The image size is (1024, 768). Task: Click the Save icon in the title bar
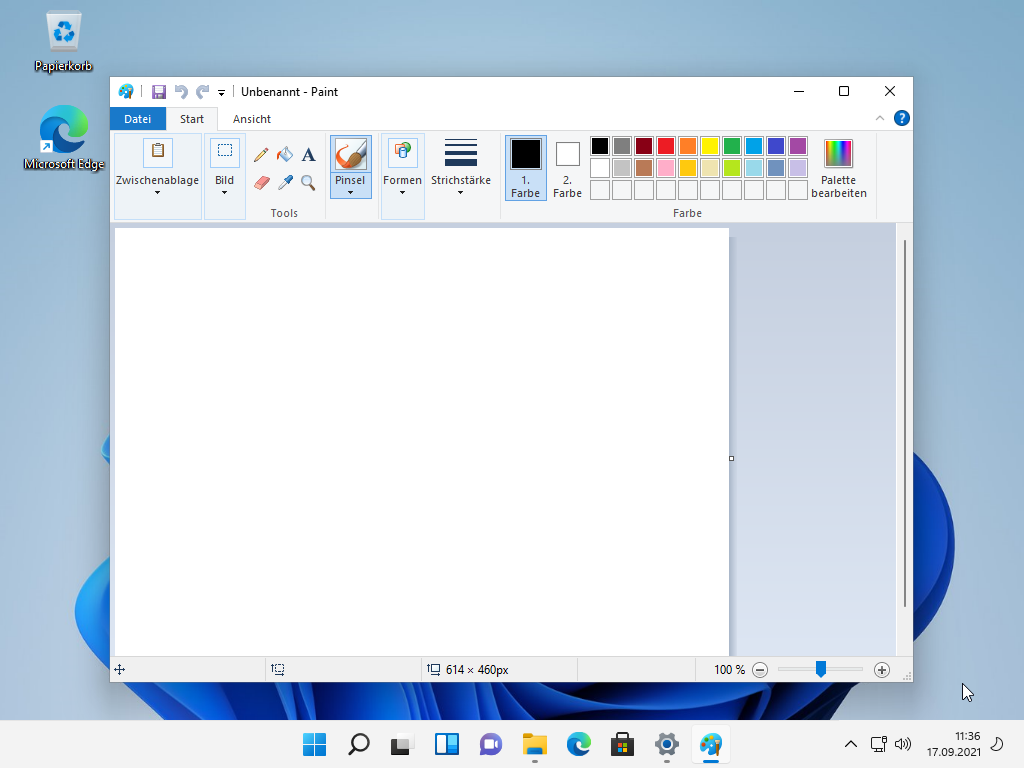click(159, 92)
